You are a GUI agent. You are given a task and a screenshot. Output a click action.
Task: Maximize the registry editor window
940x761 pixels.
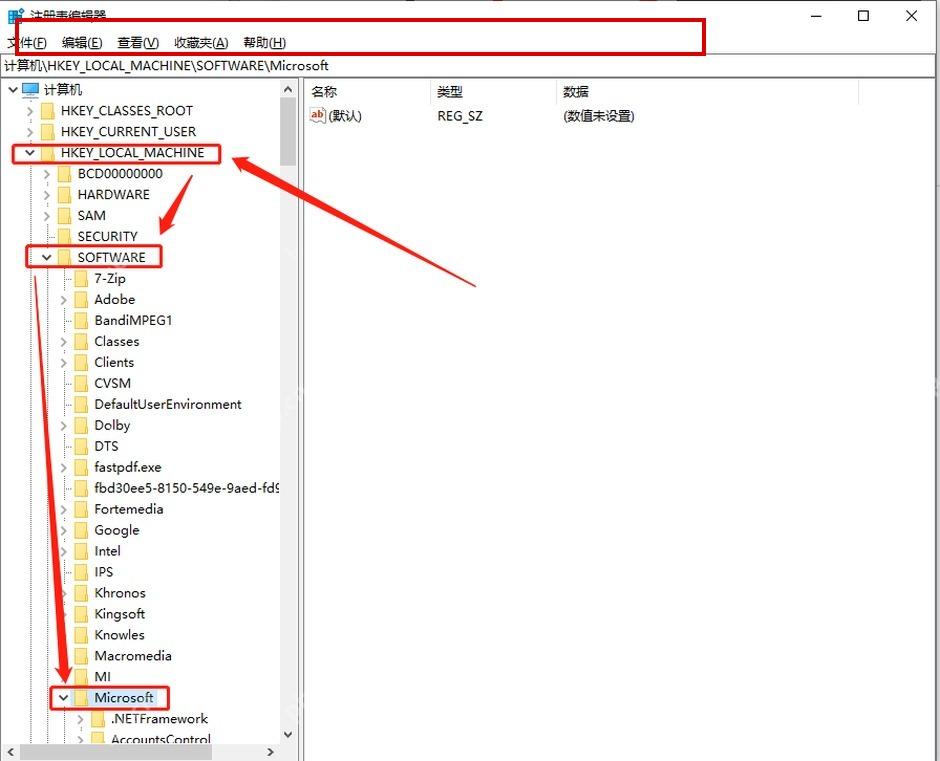[863, 16]
